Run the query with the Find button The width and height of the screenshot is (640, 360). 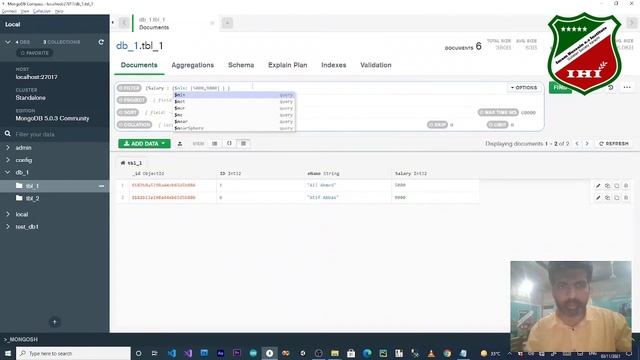[560, 87]
